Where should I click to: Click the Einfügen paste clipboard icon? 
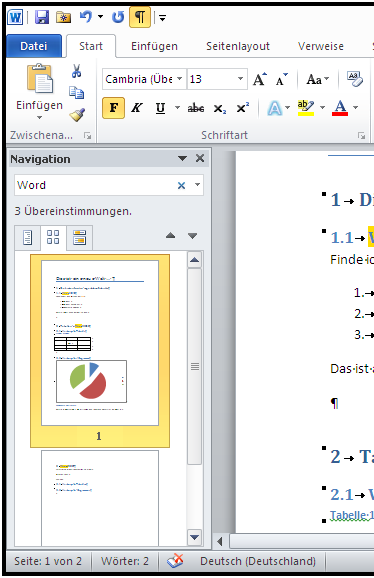39,79
